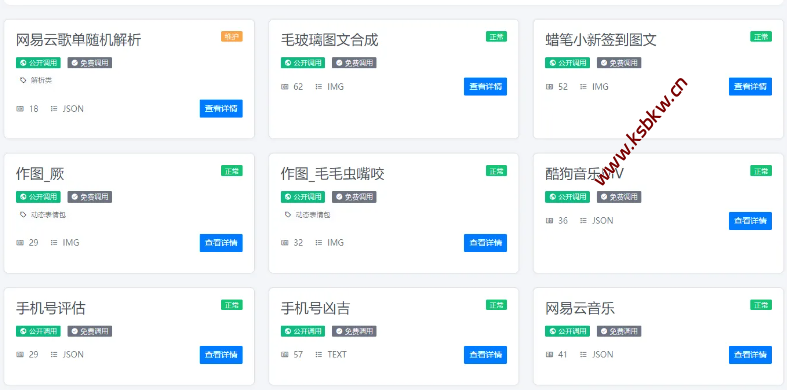Click the TEXT type label on 手机号凶吉
This screenshot has height=390, width=787.
(x=337, y=354)
